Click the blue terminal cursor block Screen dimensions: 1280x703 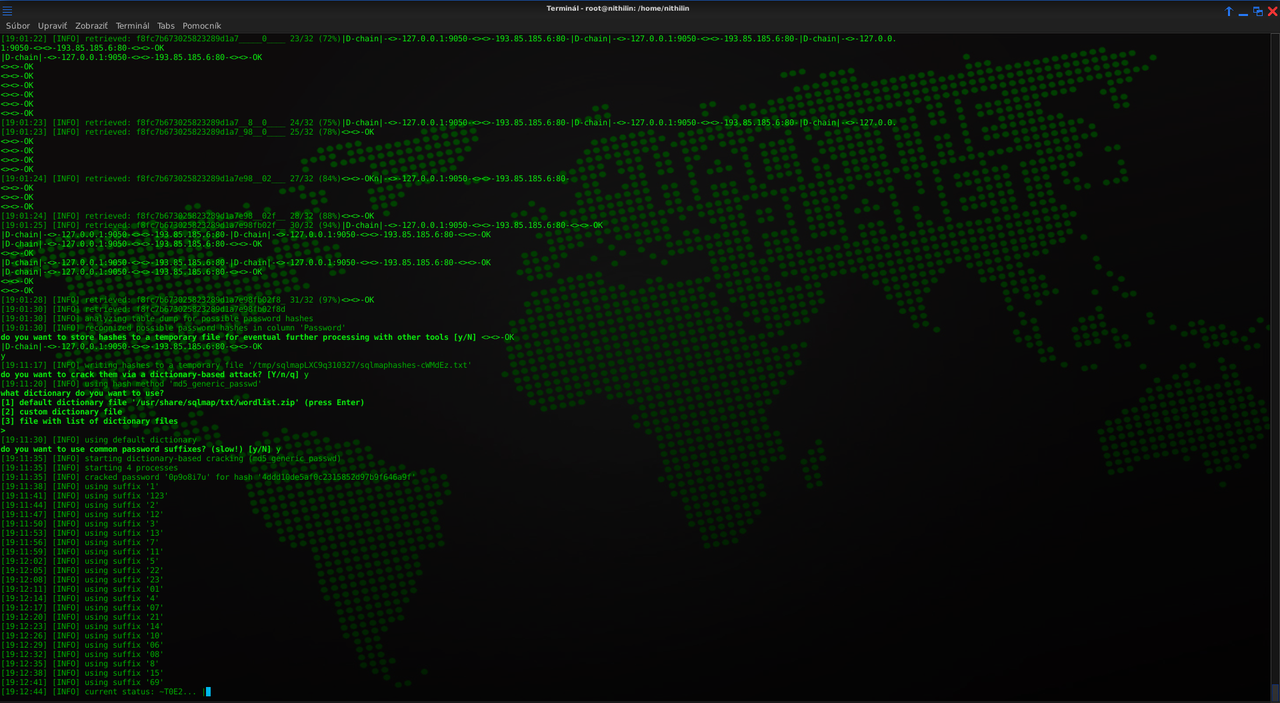pos(208,691)
